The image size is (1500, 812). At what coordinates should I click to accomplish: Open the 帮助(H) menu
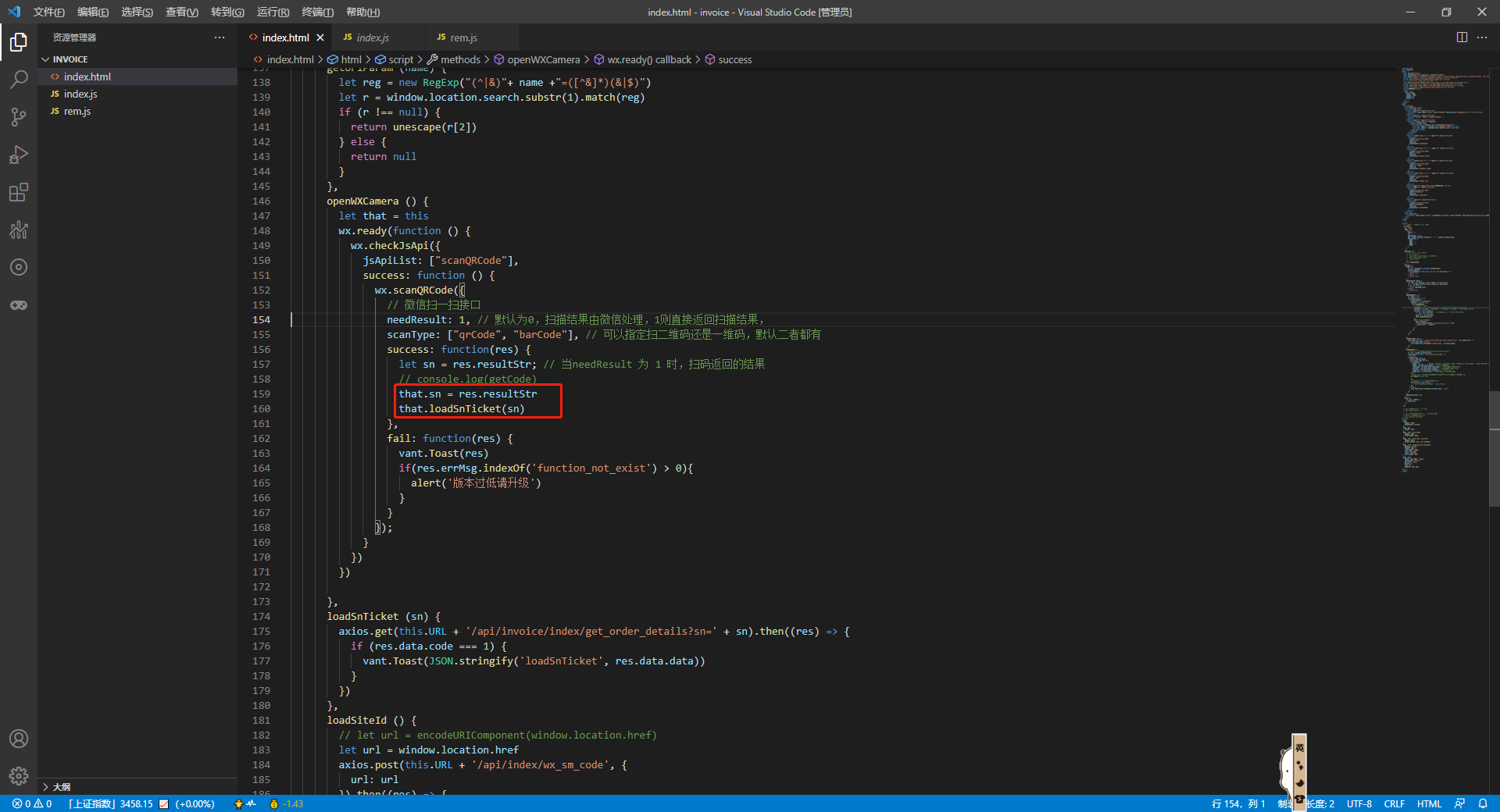pos(362,12)
